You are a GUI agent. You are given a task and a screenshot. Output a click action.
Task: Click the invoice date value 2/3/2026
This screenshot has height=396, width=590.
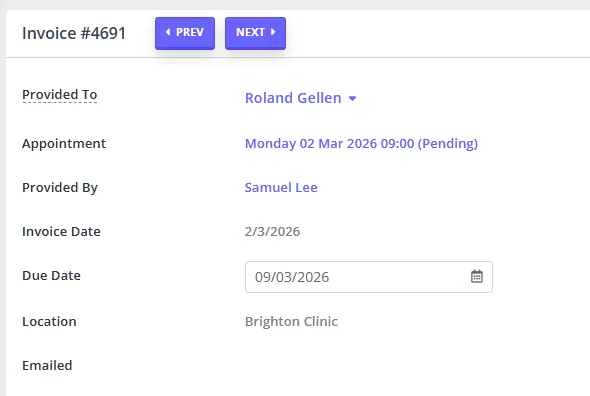point(272,232)
